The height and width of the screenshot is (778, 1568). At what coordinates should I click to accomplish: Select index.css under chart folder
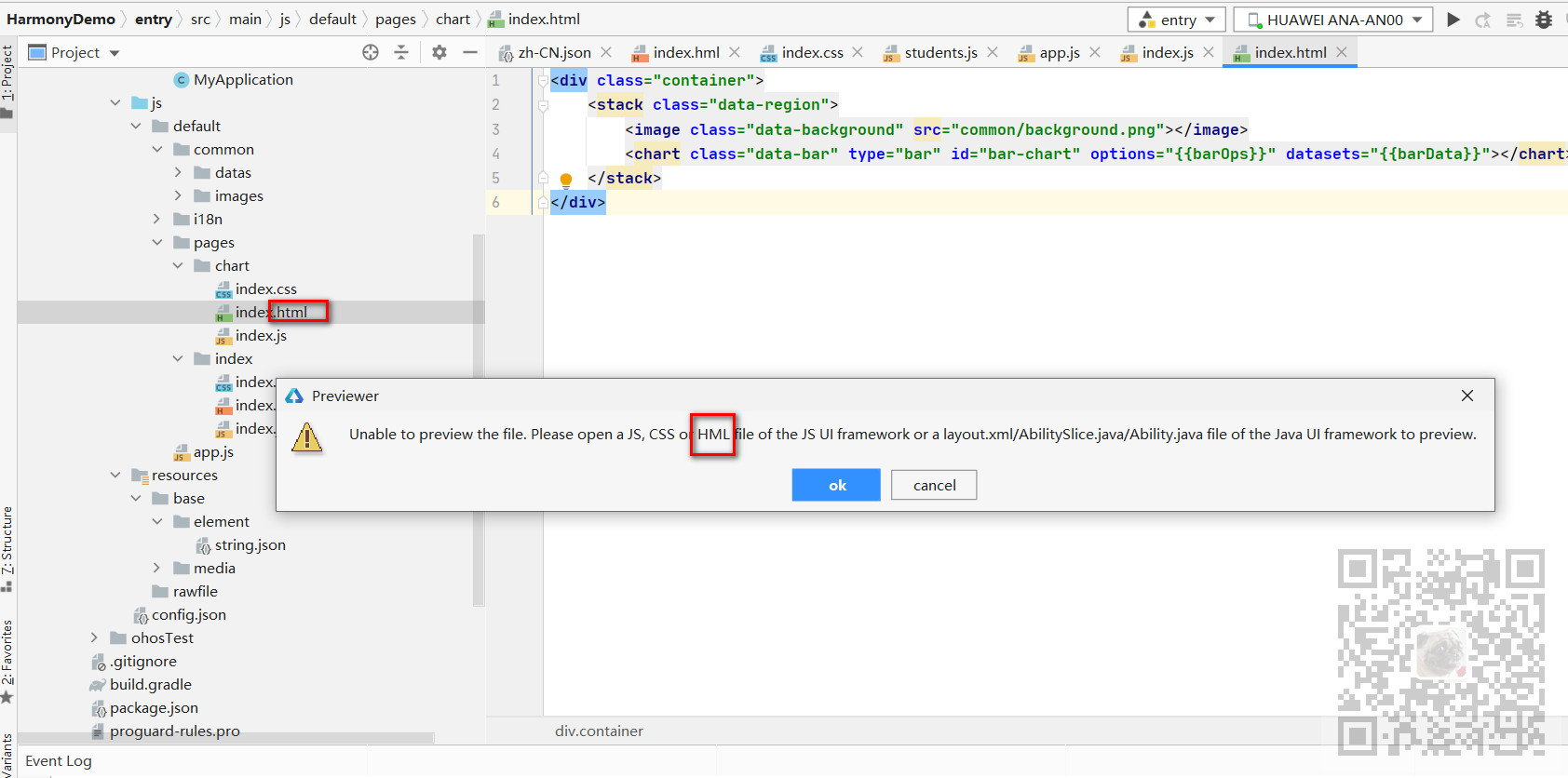click(x=256, y=289)
